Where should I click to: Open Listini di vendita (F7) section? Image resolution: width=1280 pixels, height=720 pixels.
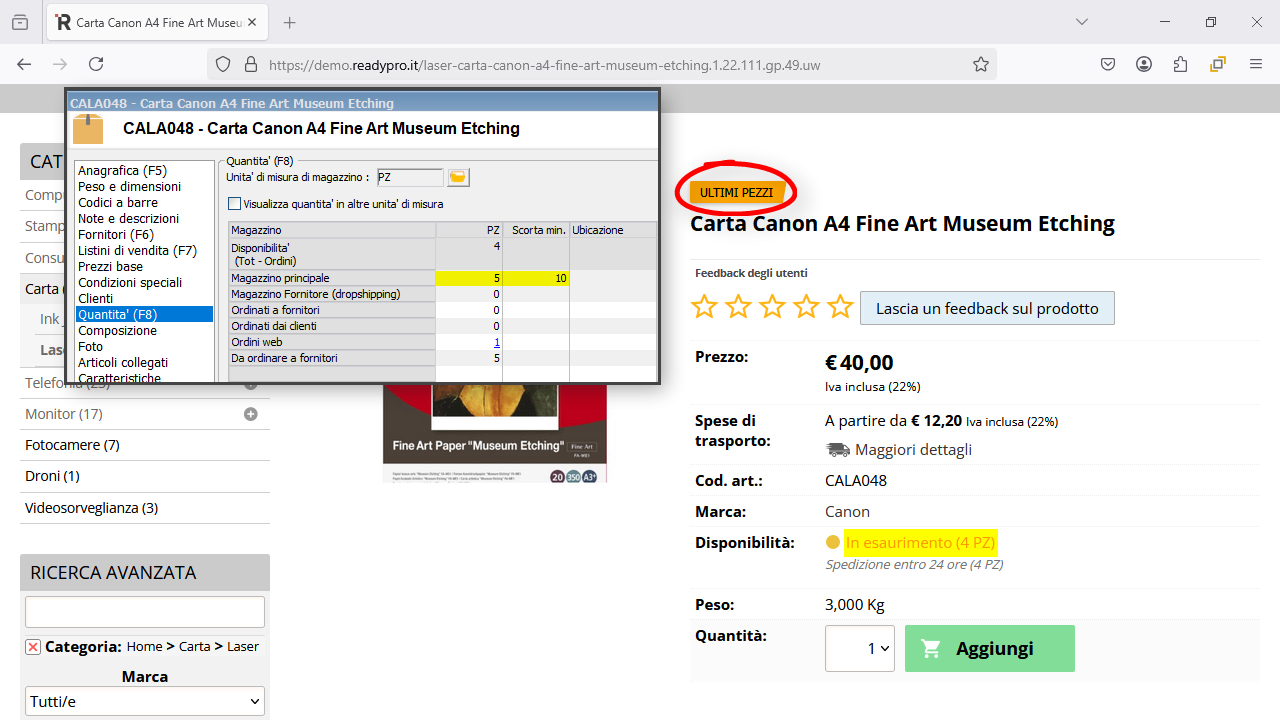coord(137,251)
